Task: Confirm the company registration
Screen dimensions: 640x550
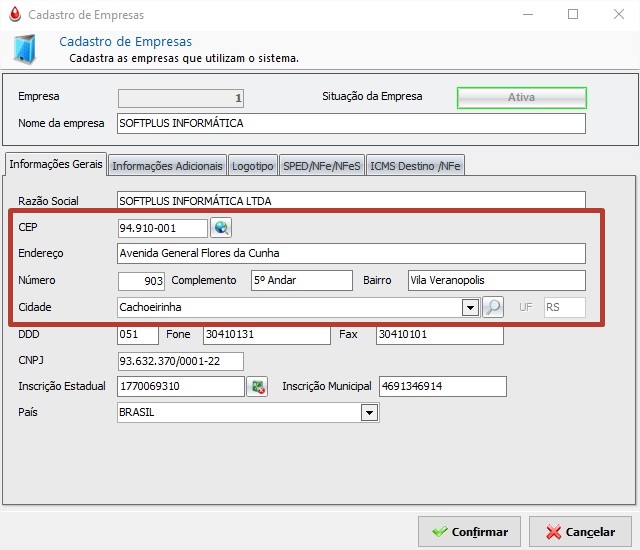Action: coord(469,532)
